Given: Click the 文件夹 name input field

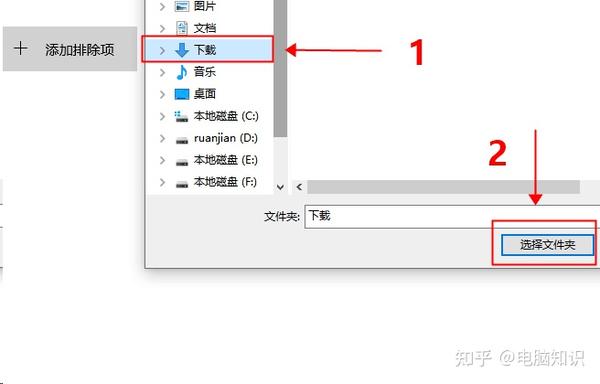Looking at the screenshot, I should (452, 217).
